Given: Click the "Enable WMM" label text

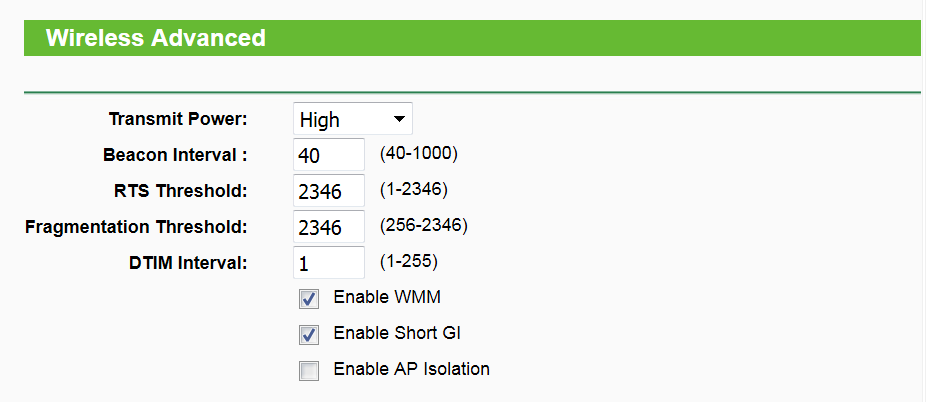Looking at the screenshot, I should pyautogui.click(x=387, y=297).
